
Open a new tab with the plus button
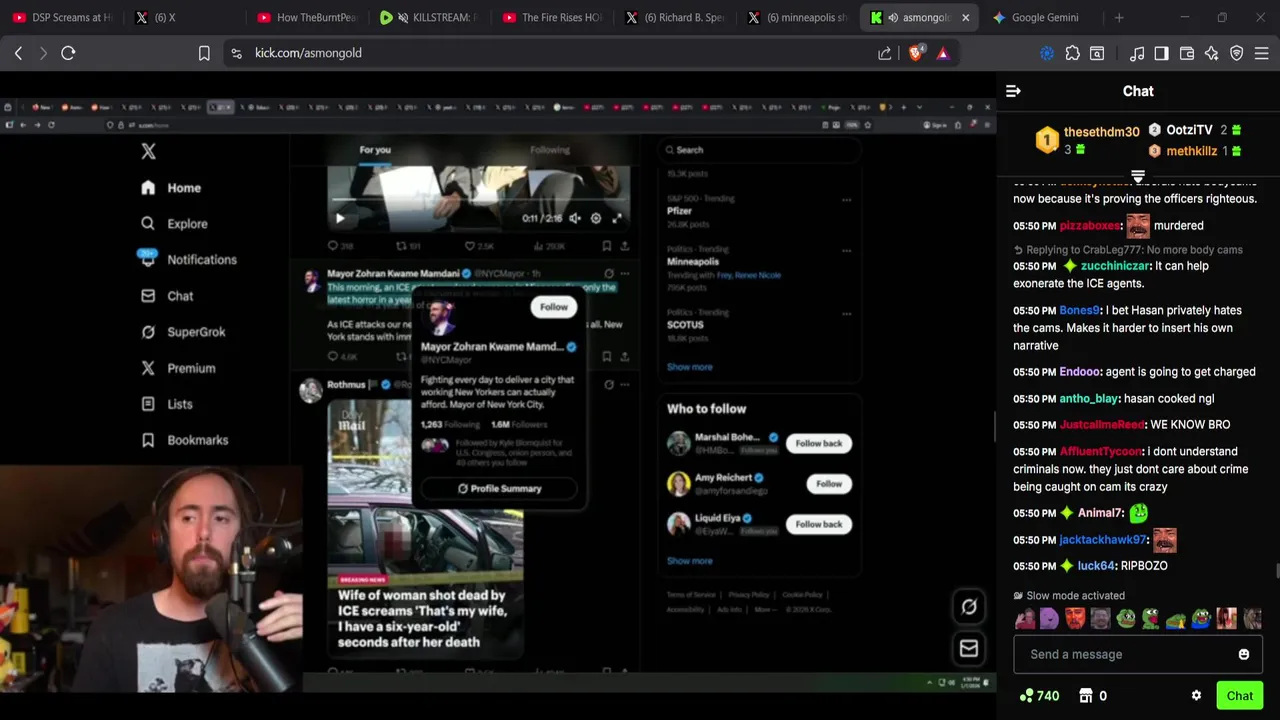(1119, 17)
